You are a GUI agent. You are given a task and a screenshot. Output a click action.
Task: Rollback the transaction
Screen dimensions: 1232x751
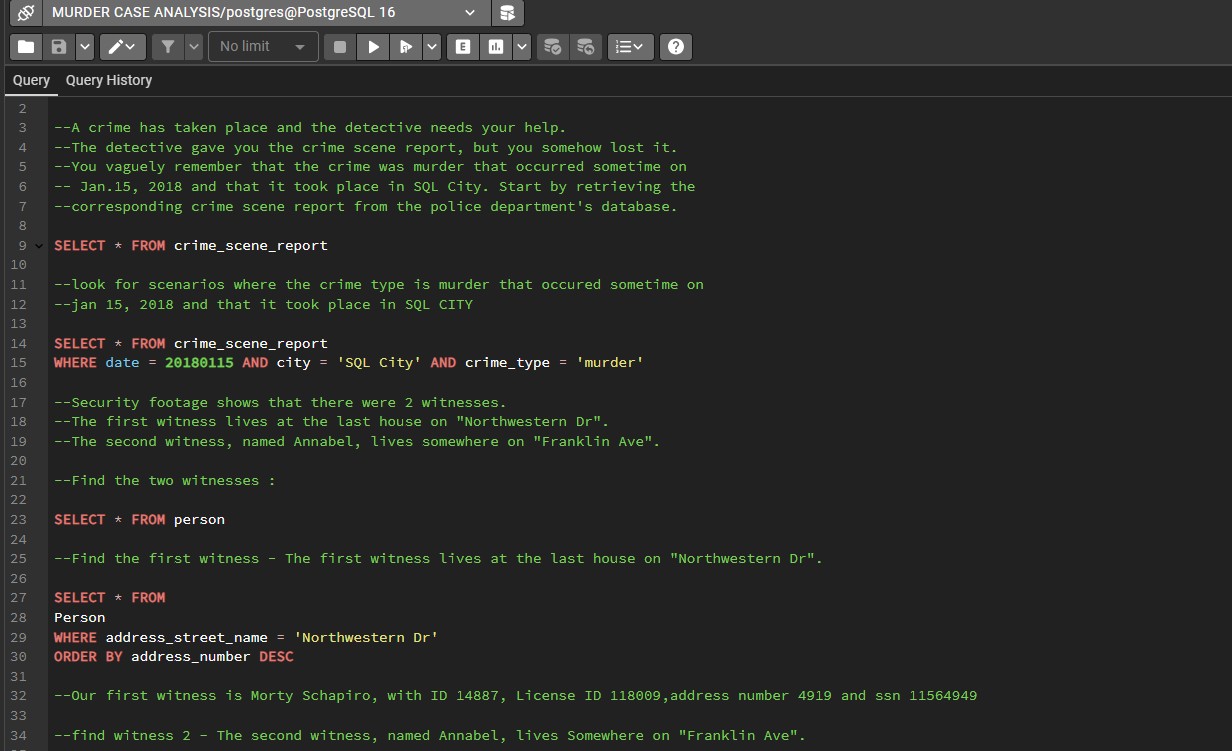[x=585, y=47]
